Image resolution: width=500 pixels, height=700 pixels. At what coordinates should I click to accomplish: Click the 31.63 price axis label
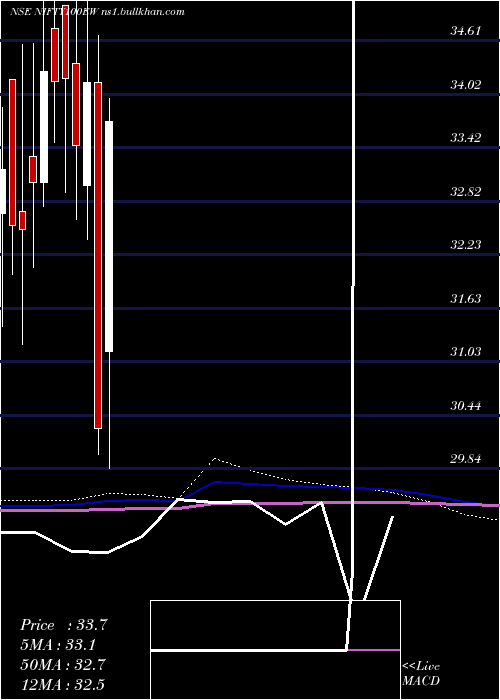pos(466,298)
